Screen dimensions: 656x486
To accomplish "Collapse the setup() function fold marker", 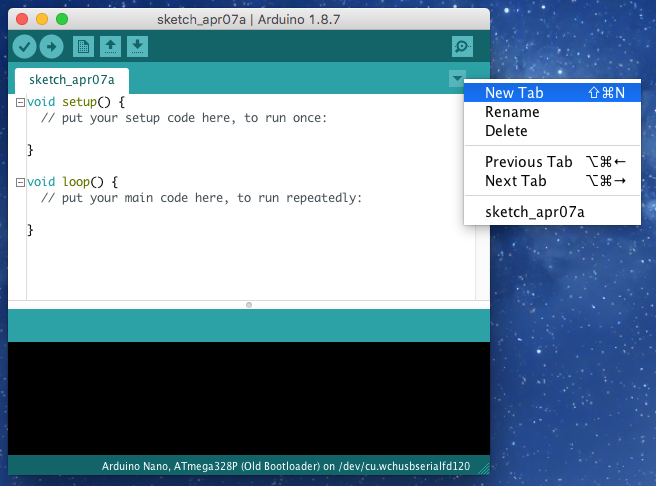I will pyautogui.click(x=20, y=102).
